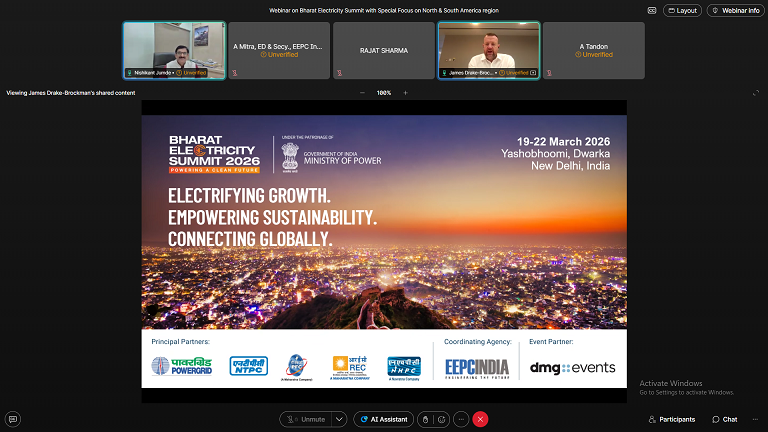Click the fullscreen expand icon for shared content
This screenshot has width=768, height=432.
[755, 93]
